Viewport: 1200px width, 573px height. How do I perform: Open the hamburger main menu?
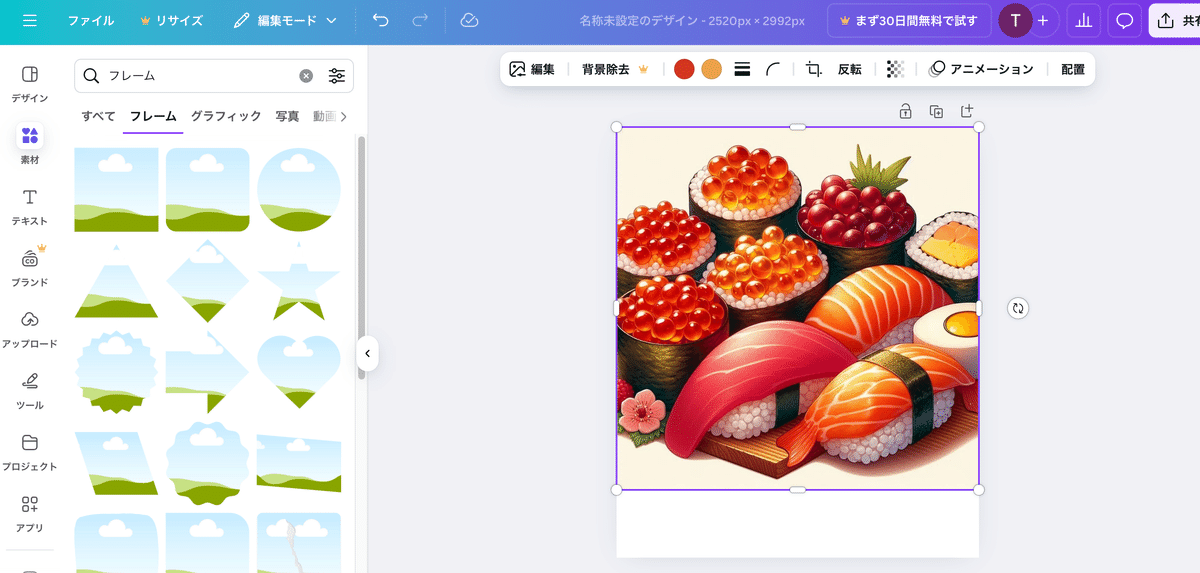(x=29, y=20)
